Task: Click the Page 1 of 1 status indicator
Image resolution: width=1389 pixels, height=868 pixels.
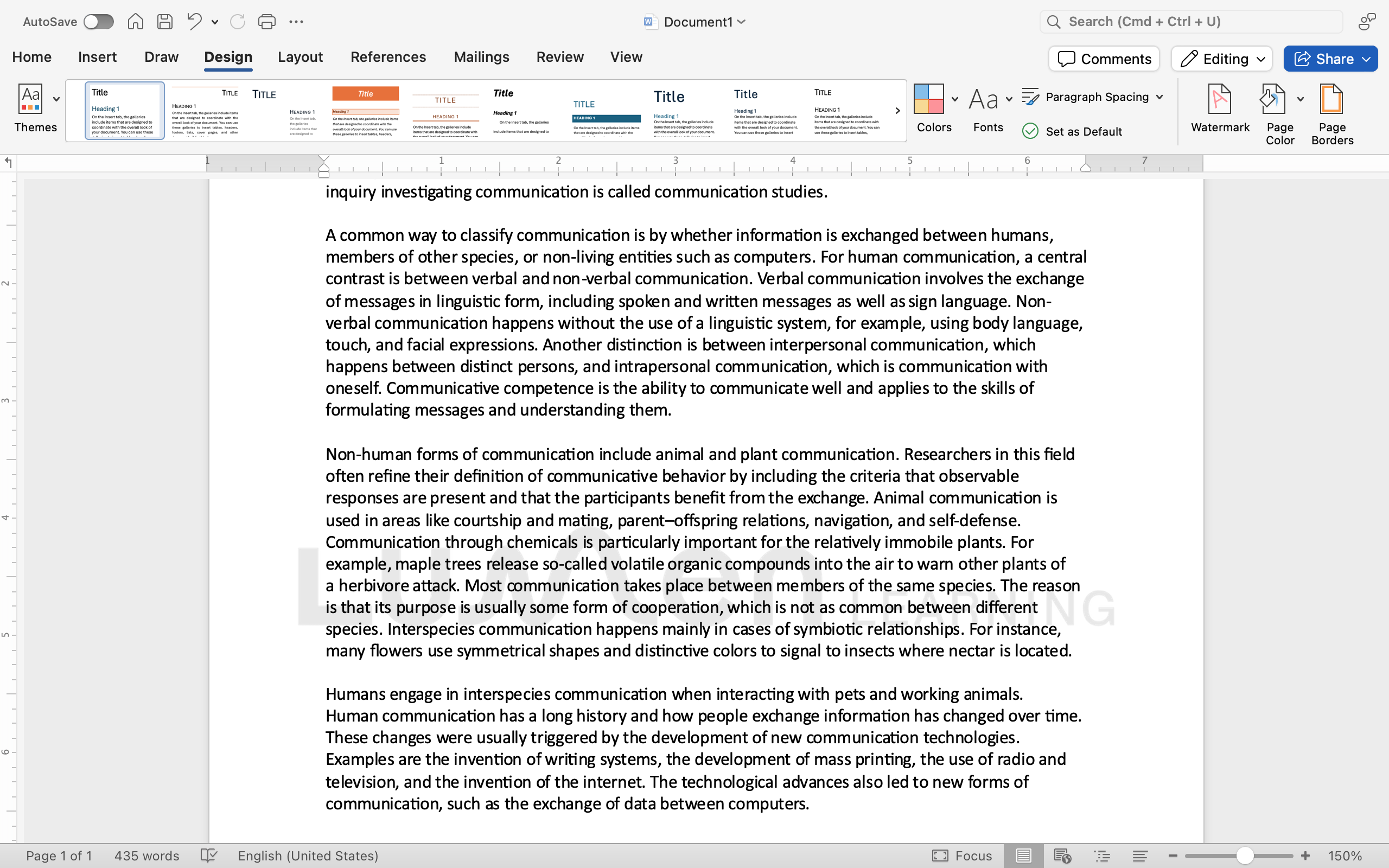Action: coord(59,856)
